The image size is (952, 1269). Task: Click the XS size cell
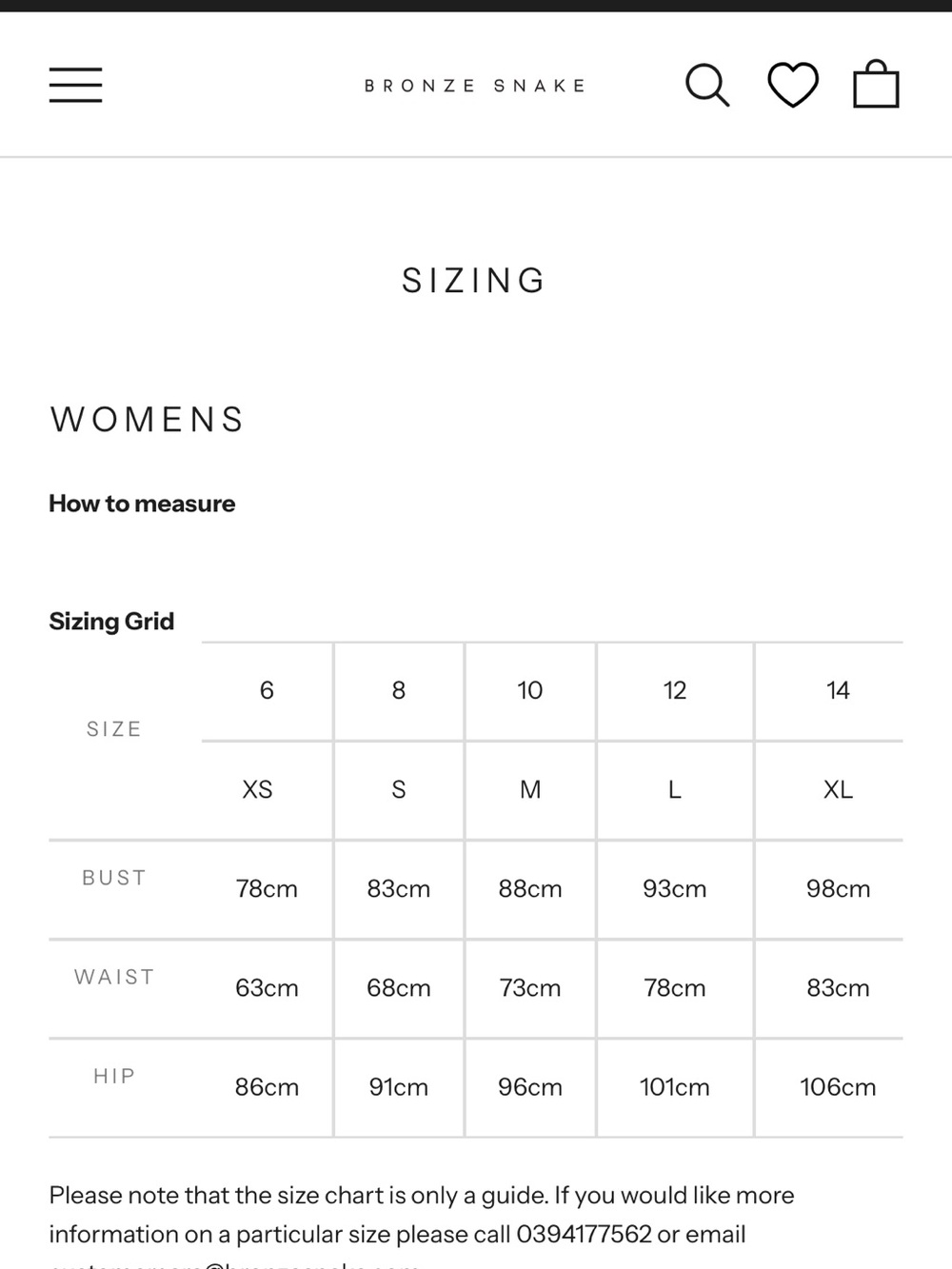pyautogui.click(x=258, y=789)
